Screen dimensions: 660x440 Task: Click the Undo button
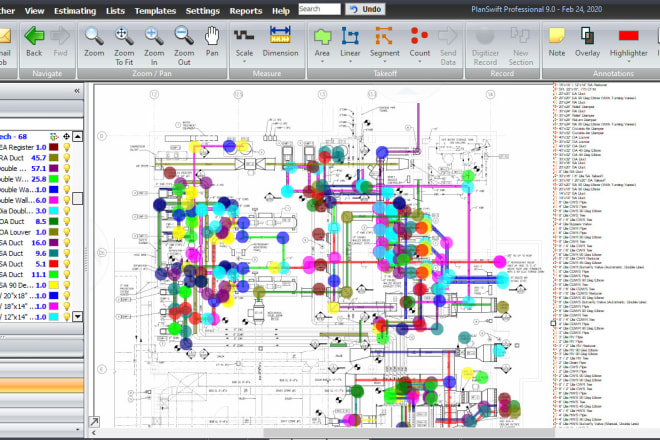point(368,9)
